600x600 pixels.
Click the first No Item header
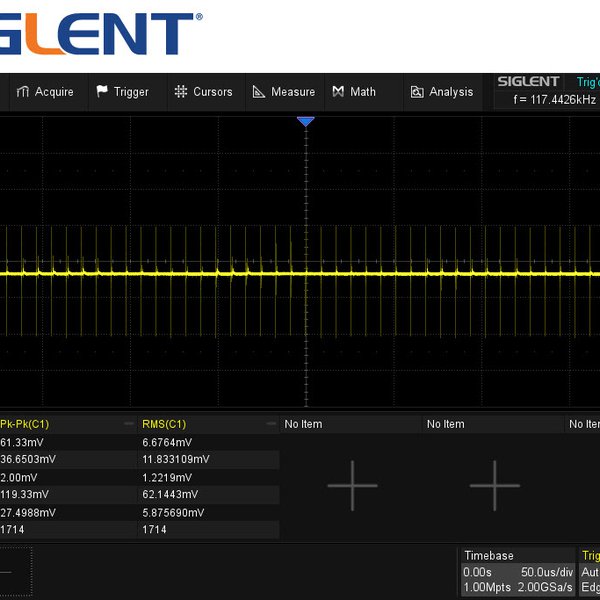(304, 424)
